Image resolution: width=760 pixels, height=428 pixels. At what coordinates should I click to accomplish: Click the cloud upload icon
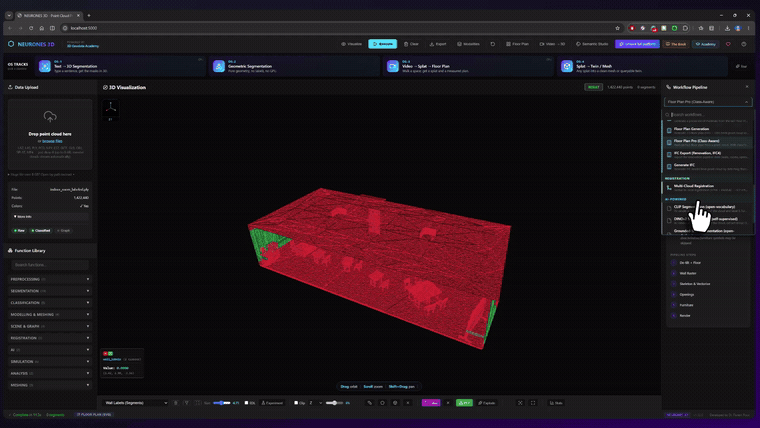50,116
